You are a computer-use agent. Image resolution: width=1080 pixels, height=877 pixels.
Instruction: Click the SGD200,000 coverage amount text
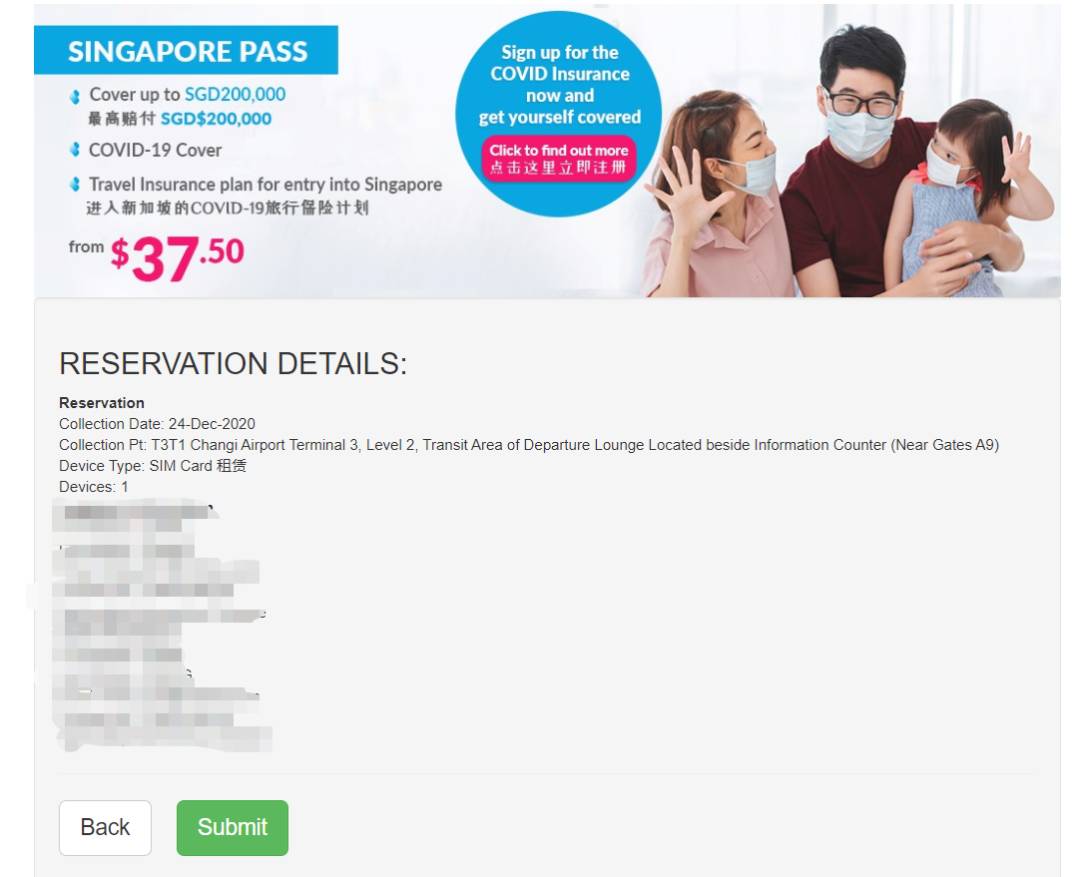(235, 94)
